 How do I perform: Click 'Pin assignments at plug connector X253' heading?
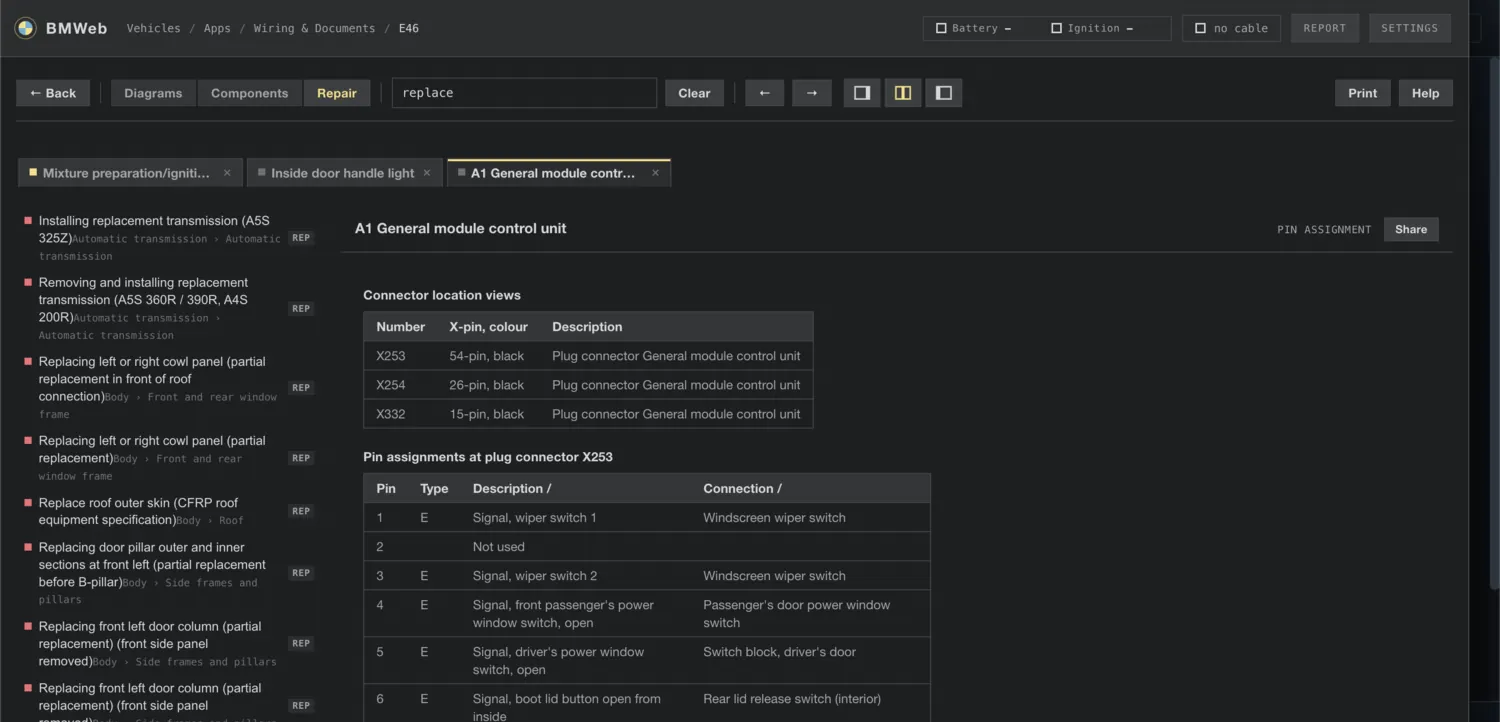488,457
